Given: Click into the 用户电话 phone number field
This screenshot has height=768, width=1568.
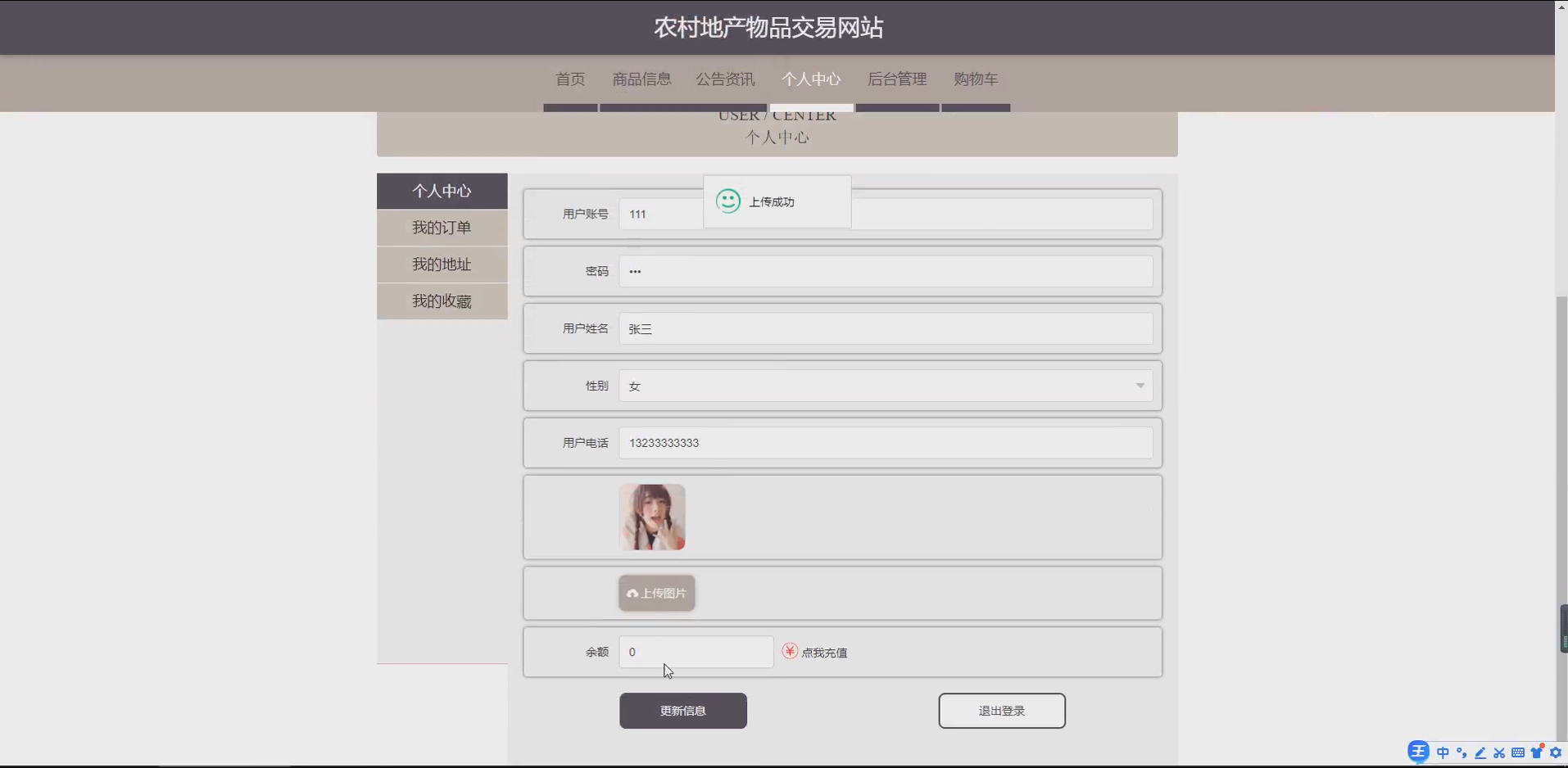Looking at the screenshot, I should (x=886, y=443).
